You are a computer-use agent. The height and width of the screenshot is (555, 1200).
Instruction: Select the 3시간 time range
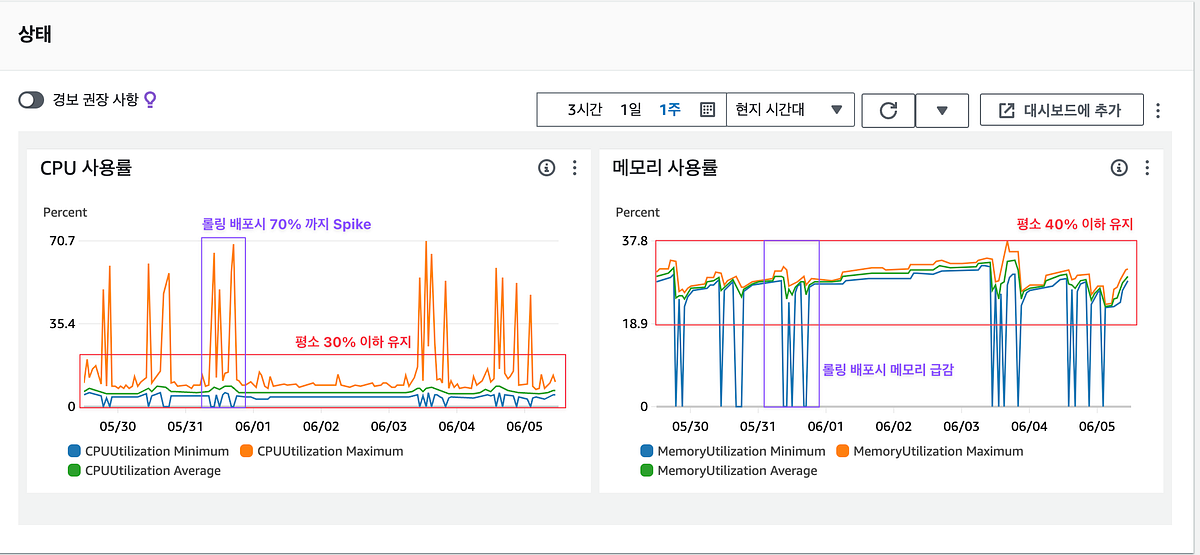(x=584, y=110)
